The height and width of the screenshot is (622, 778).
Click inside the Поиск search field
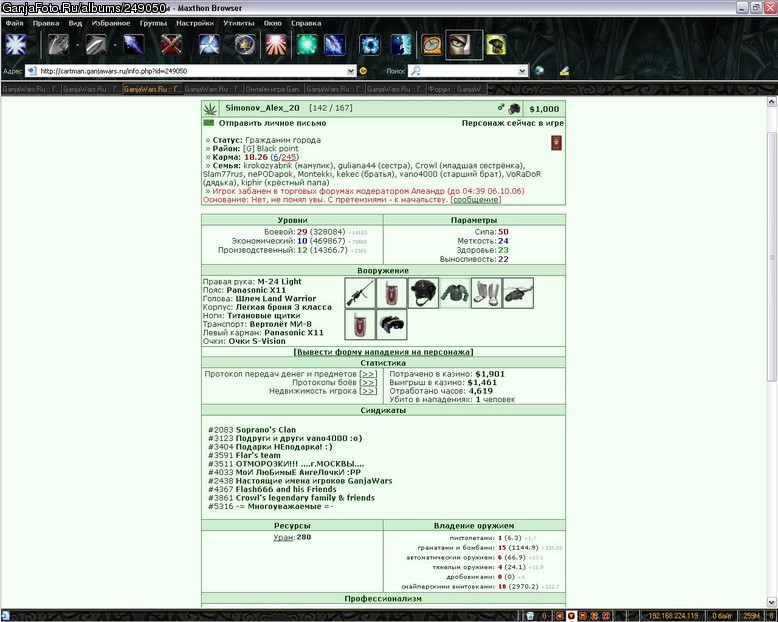coord(469,71)
